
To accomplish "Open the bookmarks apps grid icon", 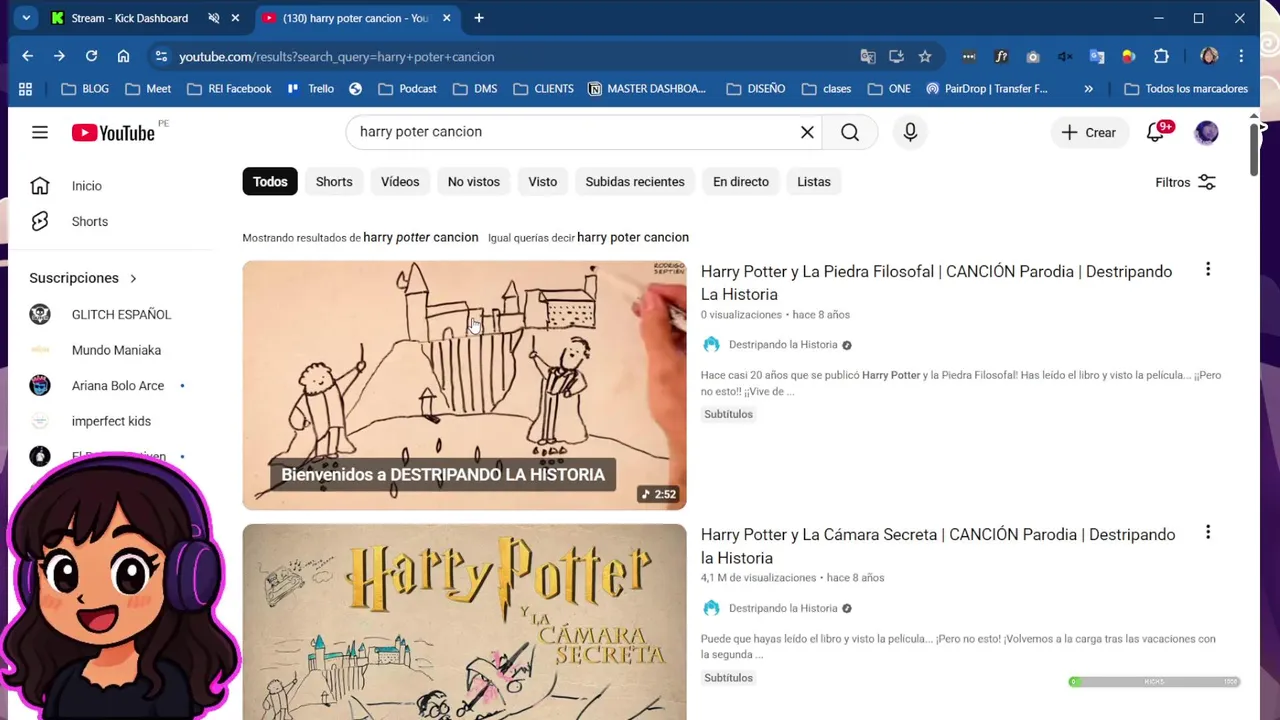I will [25, 88].
